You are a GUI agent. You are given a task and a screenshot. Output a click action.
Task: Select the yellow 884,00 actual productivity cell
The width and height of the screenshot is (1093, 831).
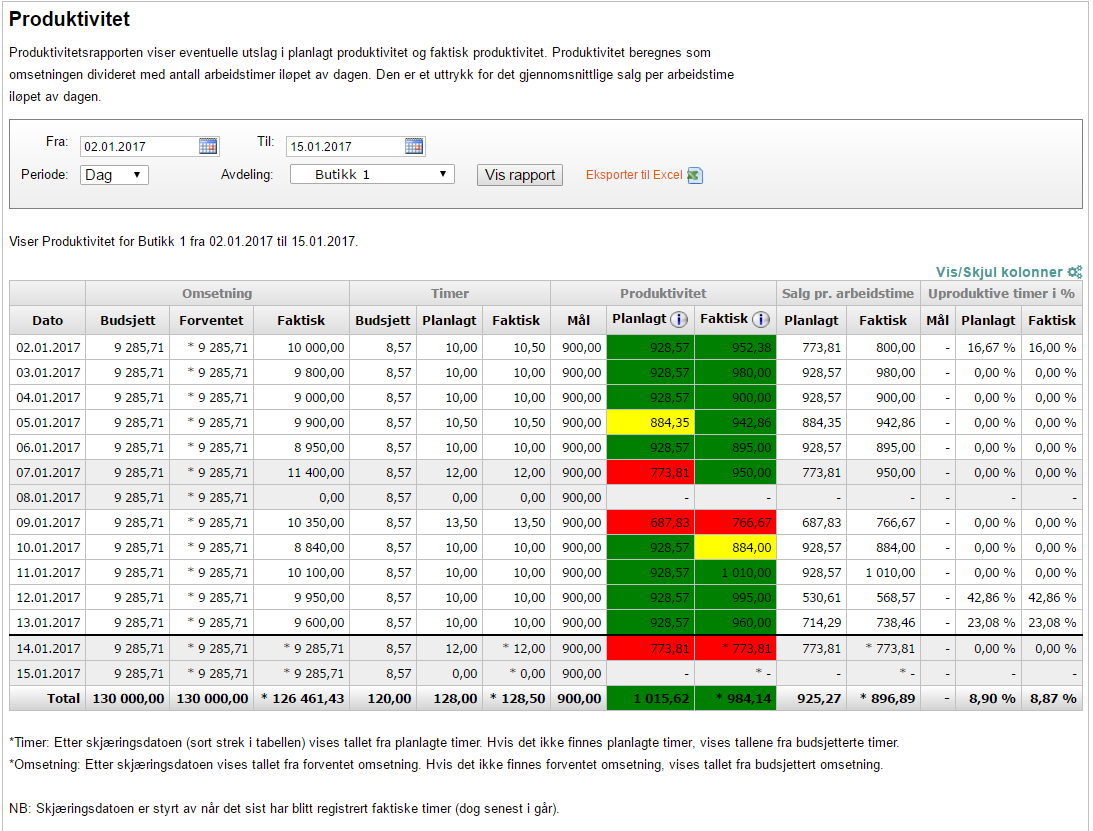(x=735, y=547)
